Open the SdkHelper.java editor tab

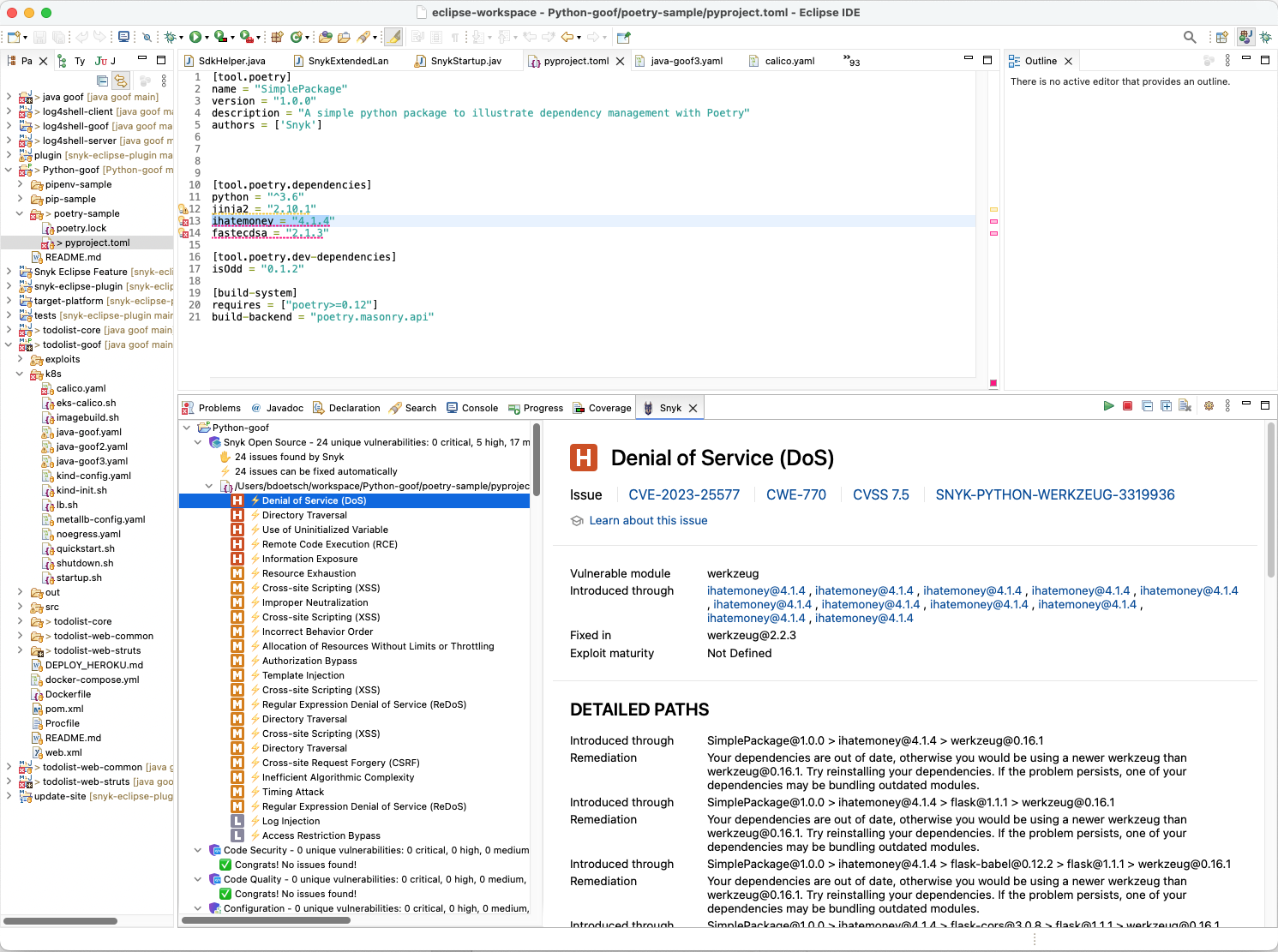click(231, 61)
